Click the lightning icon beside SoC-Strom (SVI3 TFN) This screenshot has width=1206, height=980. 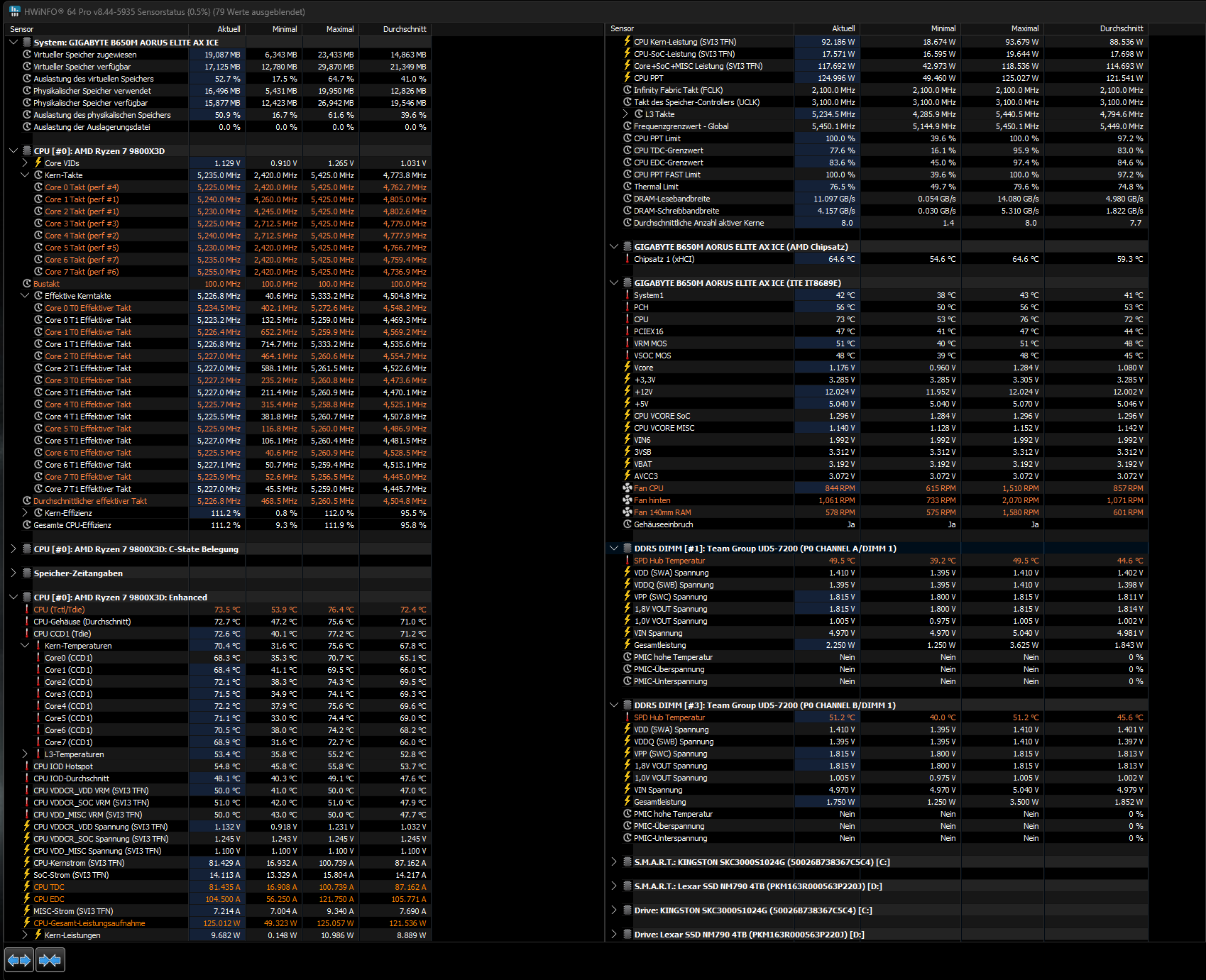[x=27, y=875]
